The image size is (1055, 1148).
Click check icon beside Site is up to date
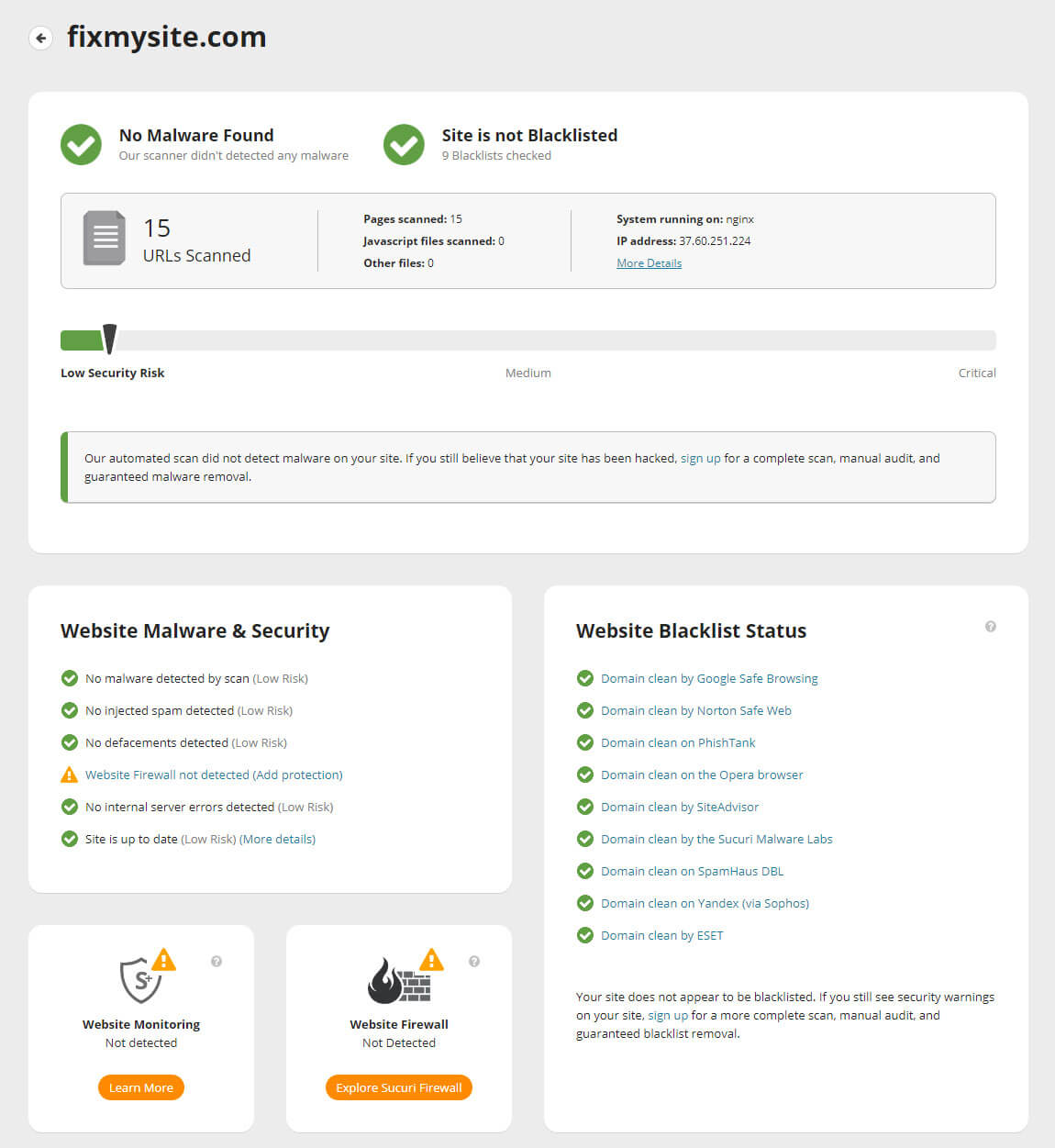(x=69, y=839)
